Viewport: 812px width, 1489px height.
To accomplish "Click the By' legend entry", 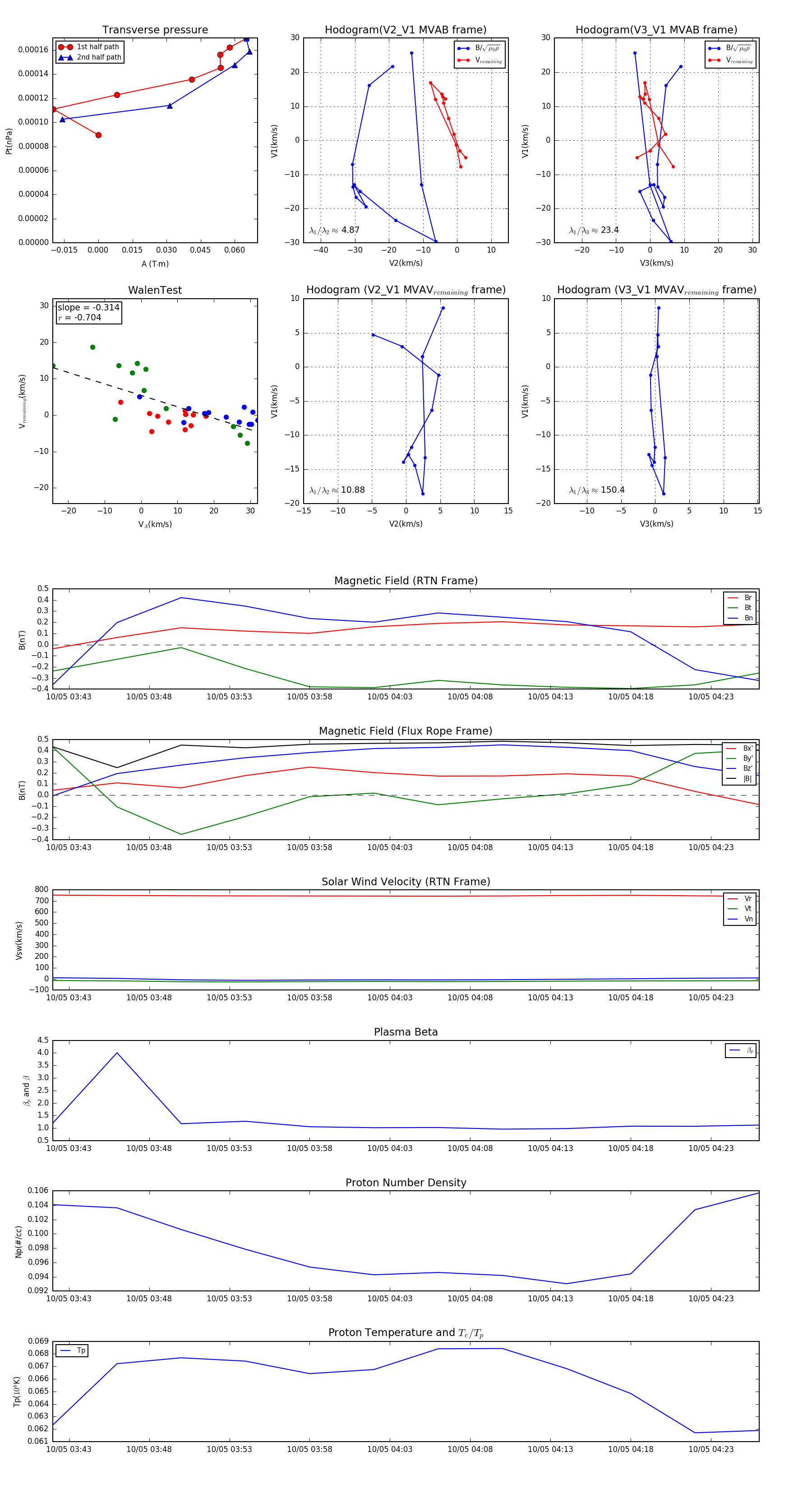I will (x=739, y=758).
